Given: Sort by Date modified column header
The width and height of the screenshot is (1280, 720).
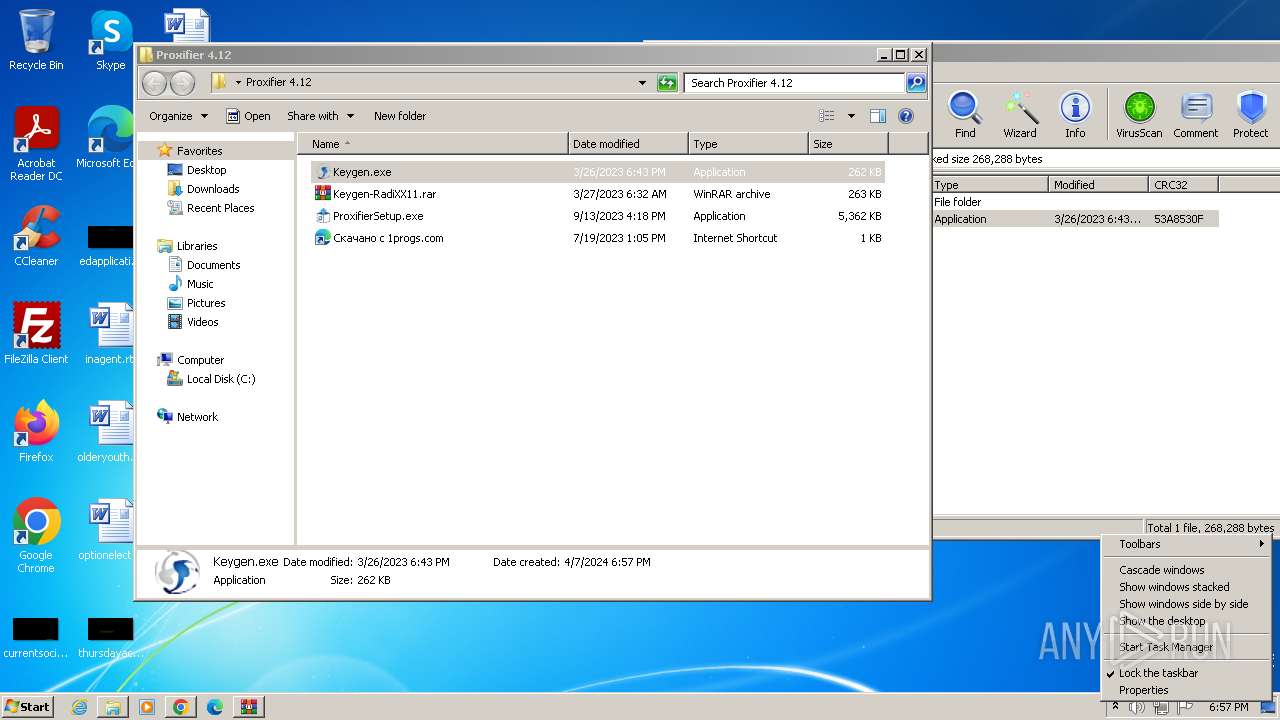Looking at the screenshot, I should point(628,144).
